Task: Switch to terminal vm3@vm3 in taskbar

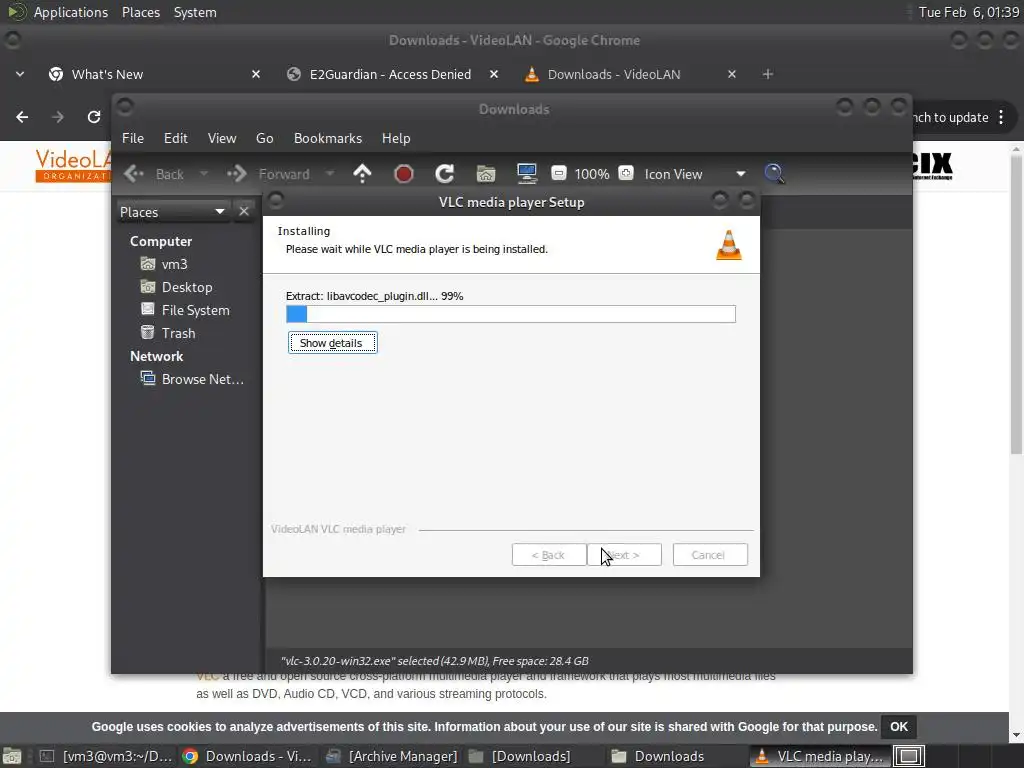Action: 106,756
